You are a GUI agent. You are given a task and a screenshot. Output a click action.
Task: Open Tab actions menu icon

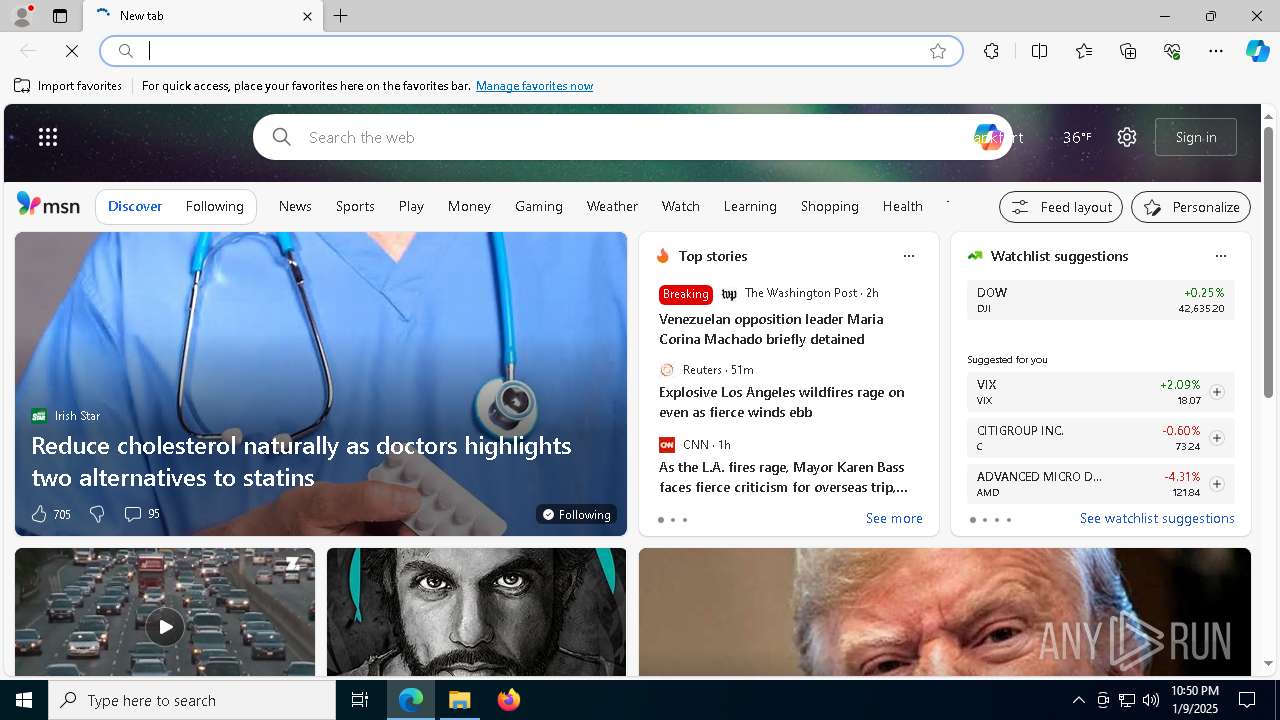(x=60, y=16)
